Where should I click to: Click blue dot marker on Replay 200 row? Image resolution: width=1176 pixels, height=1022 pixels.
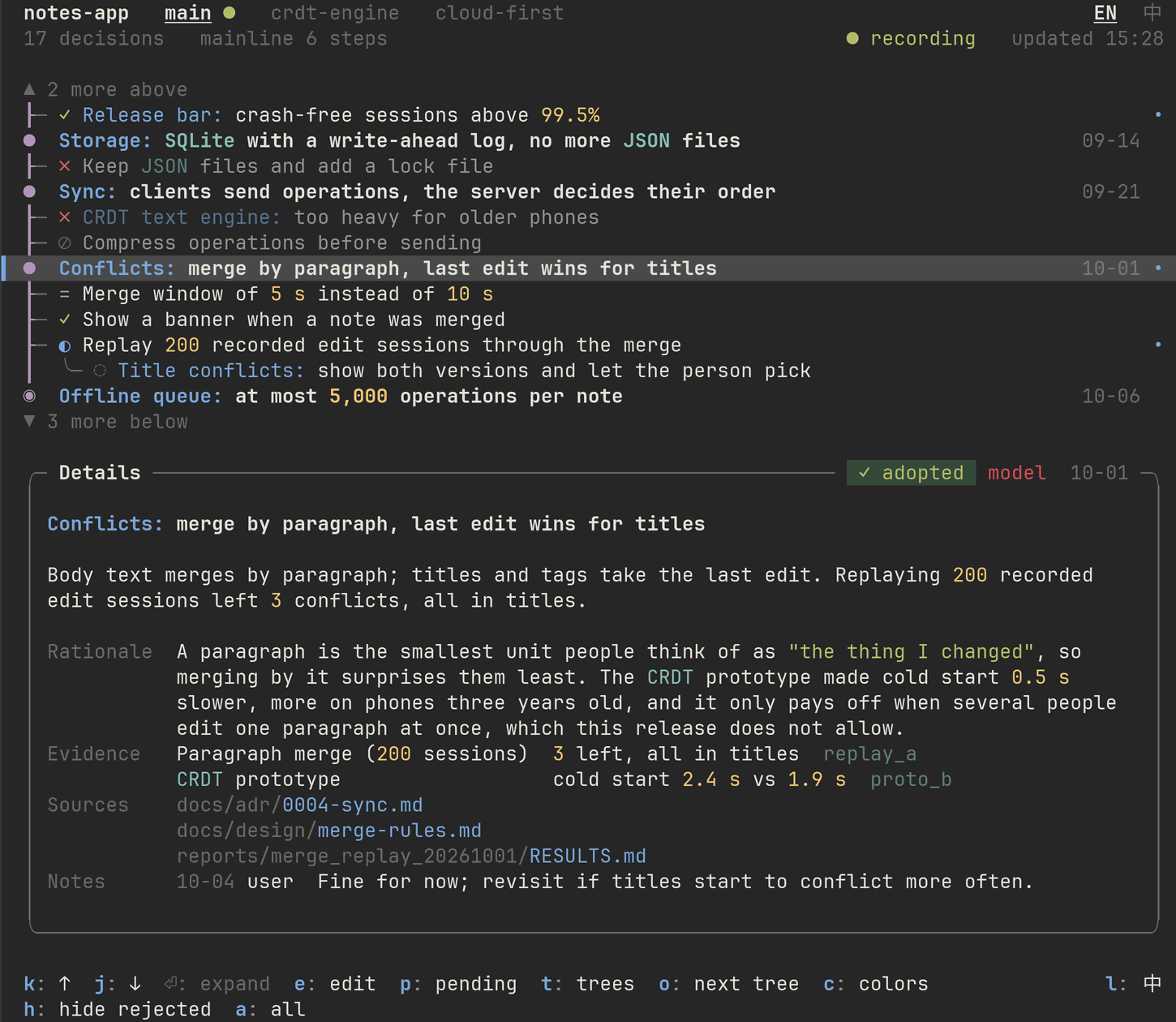click(x=1158, y=345)
